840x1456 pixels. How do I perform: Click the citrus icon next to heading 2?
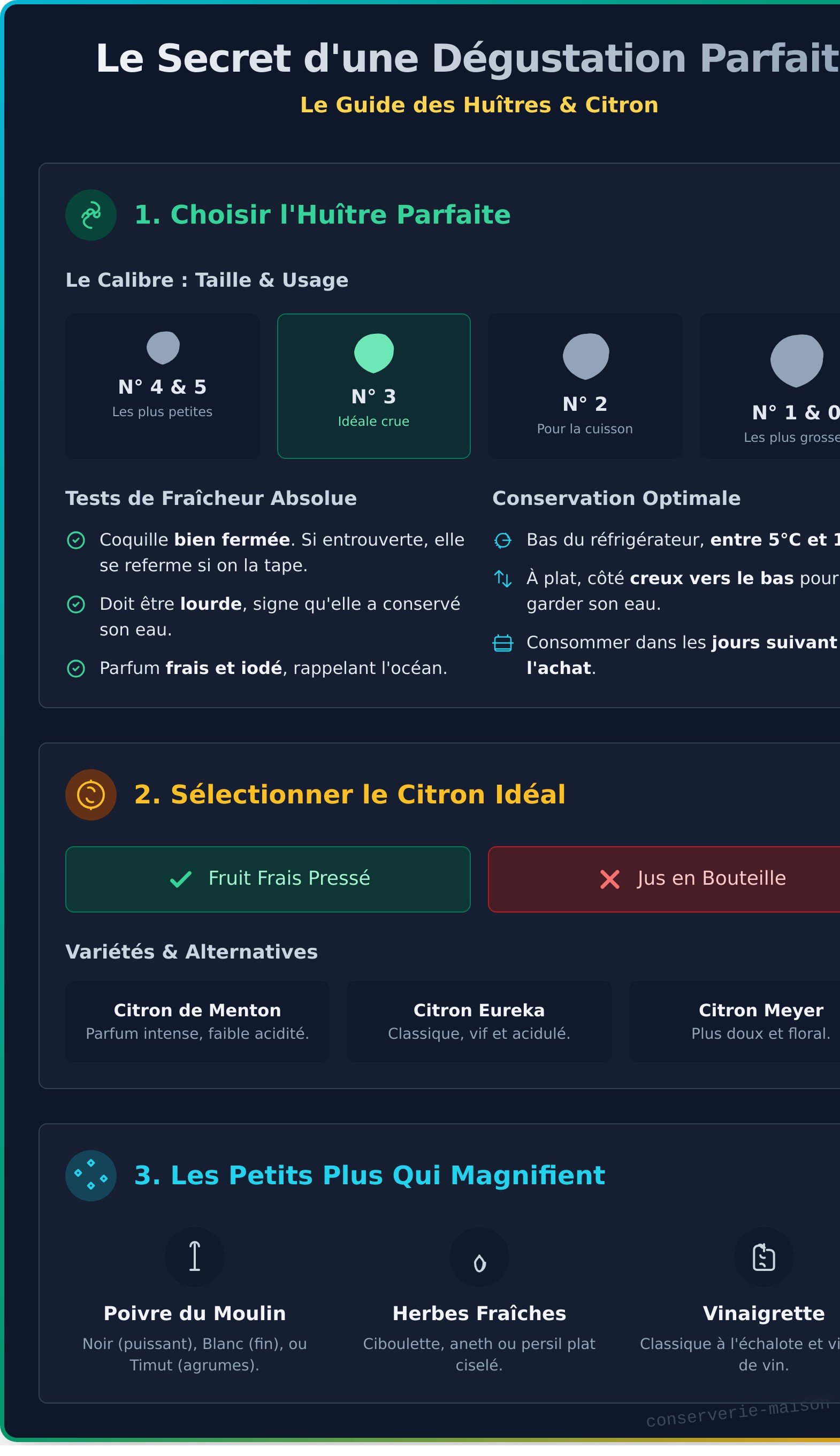[x=90, y=793]
